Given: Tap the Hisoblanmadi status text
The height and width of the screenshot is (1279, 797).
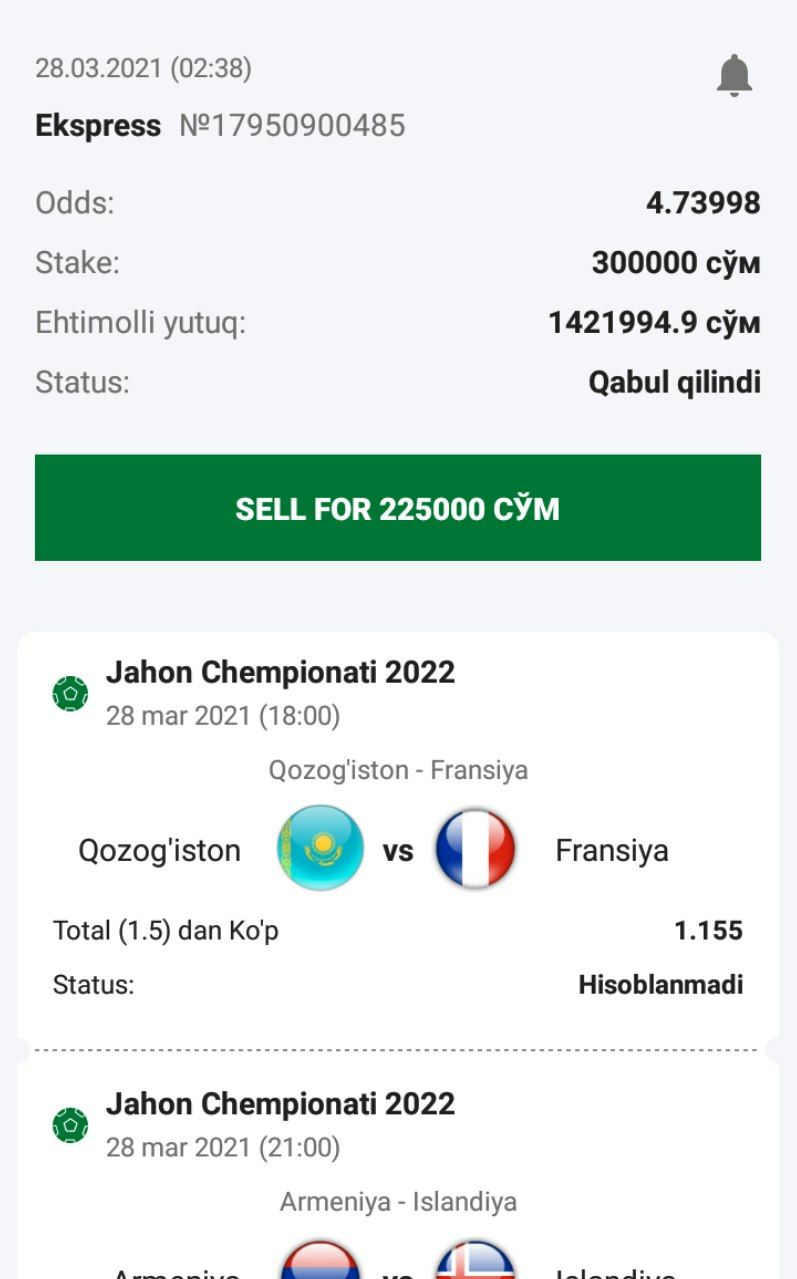Looking at the screenshot, I should 660,985.
